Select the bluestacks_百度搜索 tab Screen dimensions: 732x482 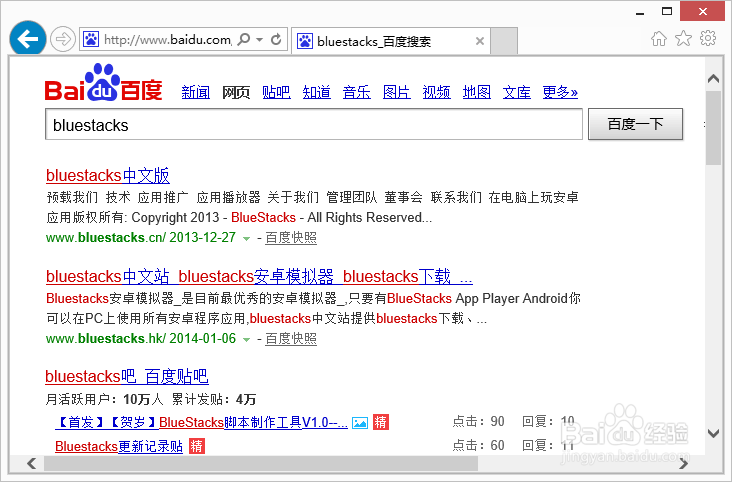click(390, 41)
